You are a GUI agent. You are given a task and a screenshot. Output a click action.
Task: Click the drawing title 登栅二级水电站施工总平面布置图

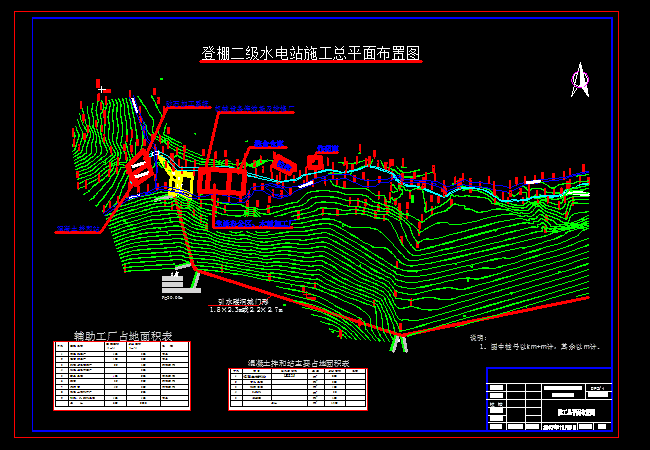tap(310, 52)
